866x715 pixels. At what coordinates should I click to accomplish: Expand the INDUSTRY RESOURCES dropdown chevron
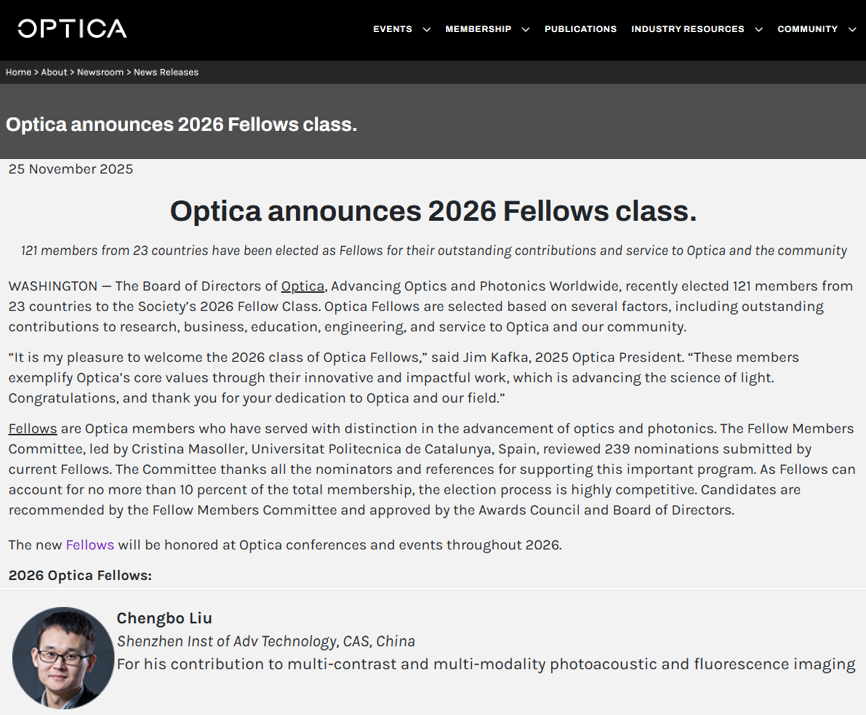tap(758, 29)
